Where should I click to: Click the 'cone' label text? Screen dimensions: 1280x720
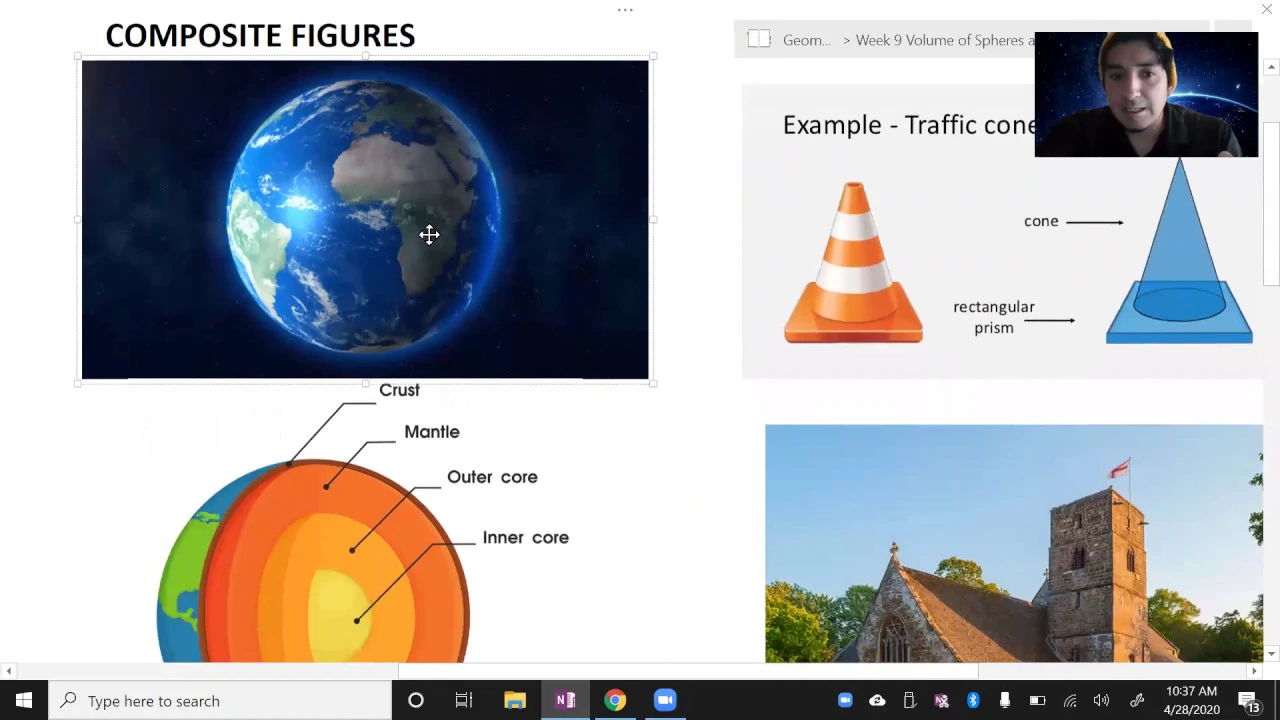[x=1041, y=221]
